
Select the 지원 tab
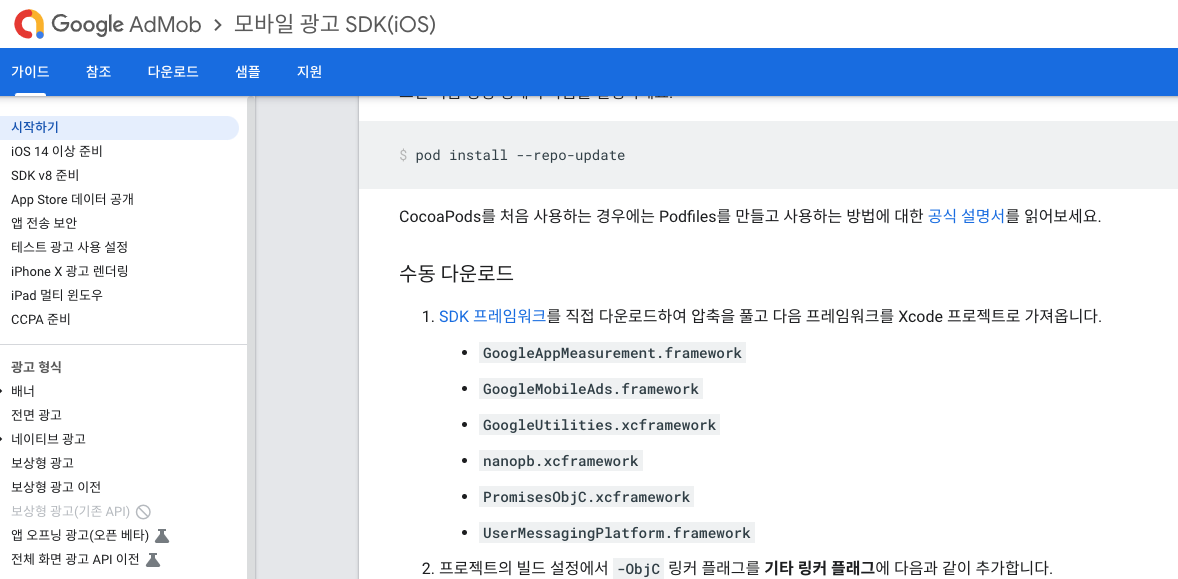[x=310, y=72]
